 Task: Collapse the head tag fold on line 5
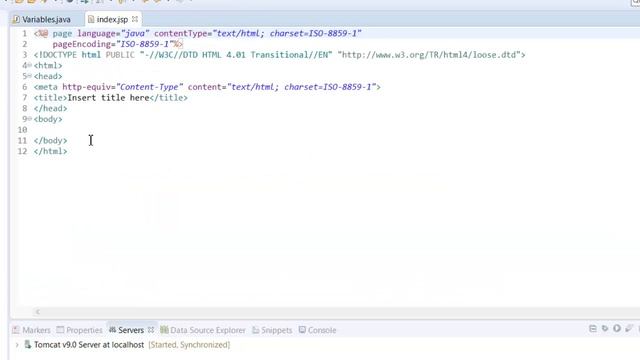[29, 76]
